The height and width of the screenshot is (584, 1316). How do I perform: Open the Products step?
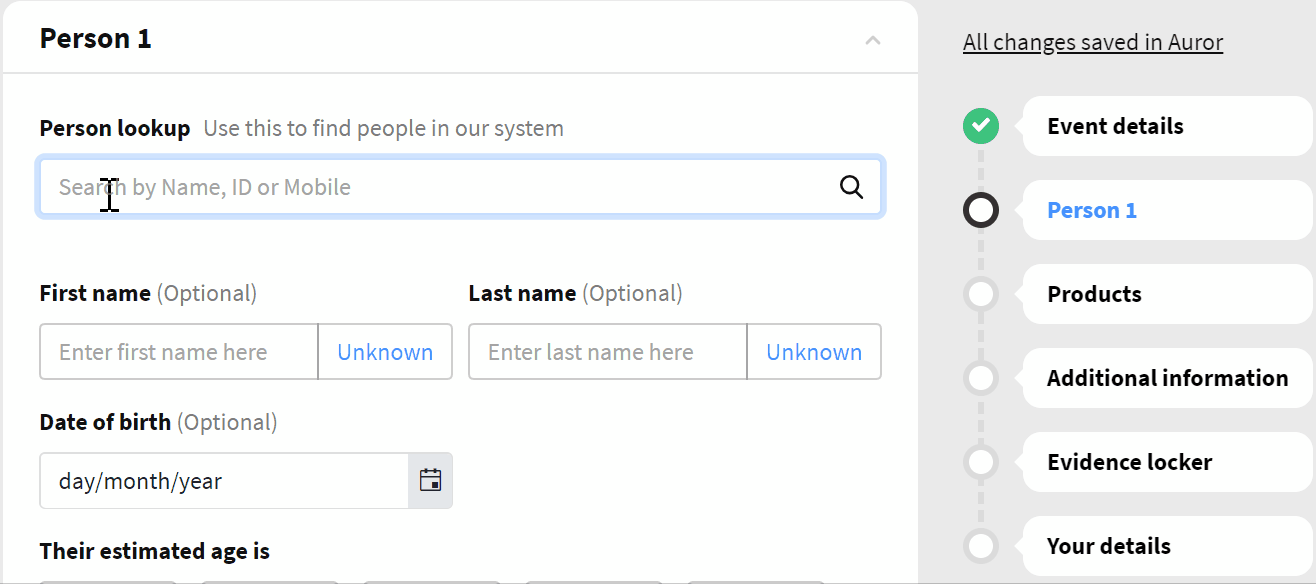(x=1094, y=294)
